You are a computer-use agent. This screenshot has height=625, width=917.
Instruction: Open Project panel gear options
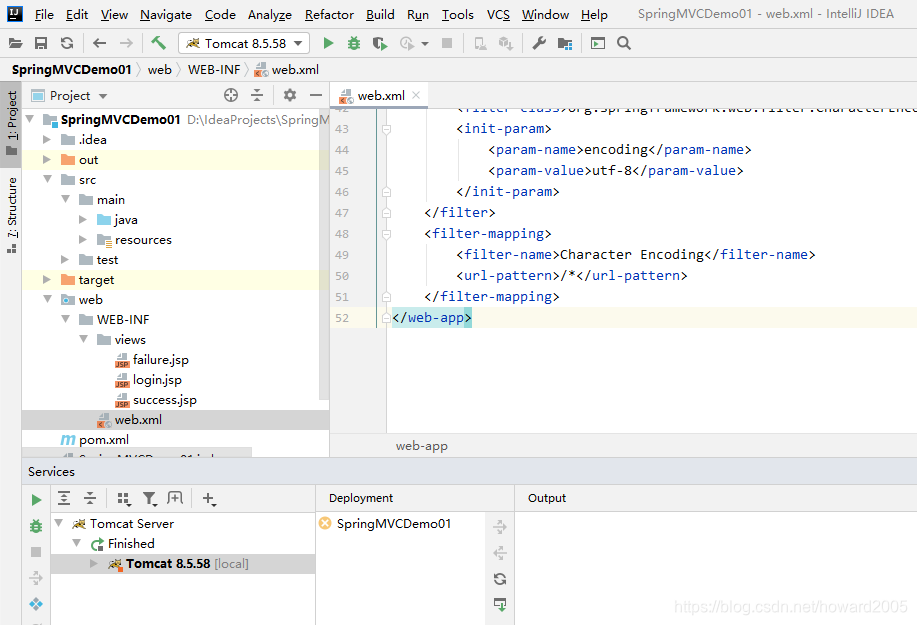pos(289,95)
